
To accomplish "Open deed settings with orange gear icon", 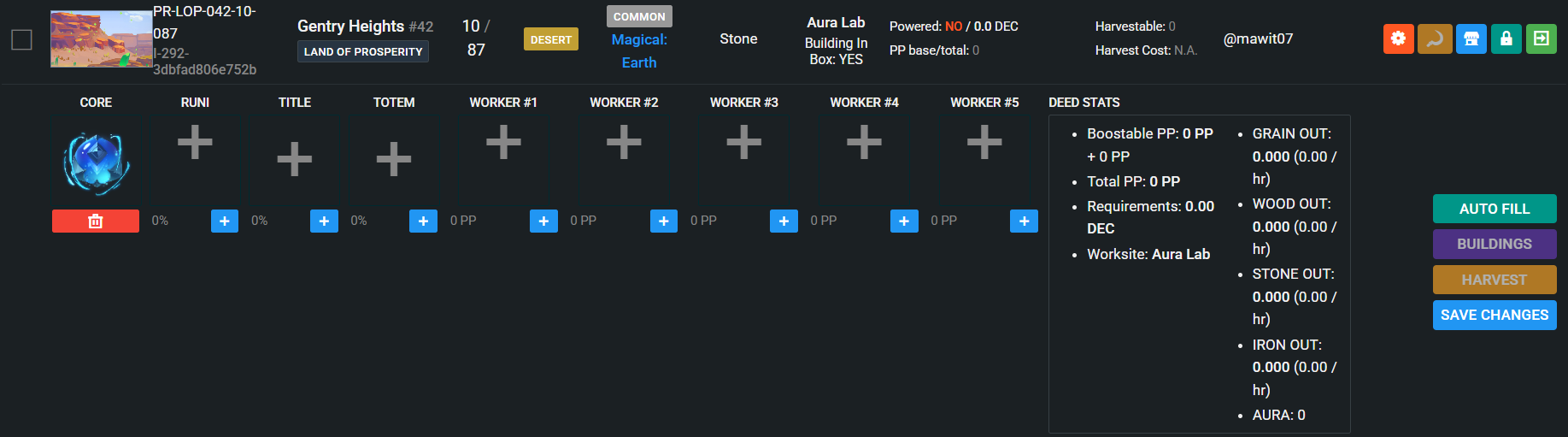I will coord(1398,38).
